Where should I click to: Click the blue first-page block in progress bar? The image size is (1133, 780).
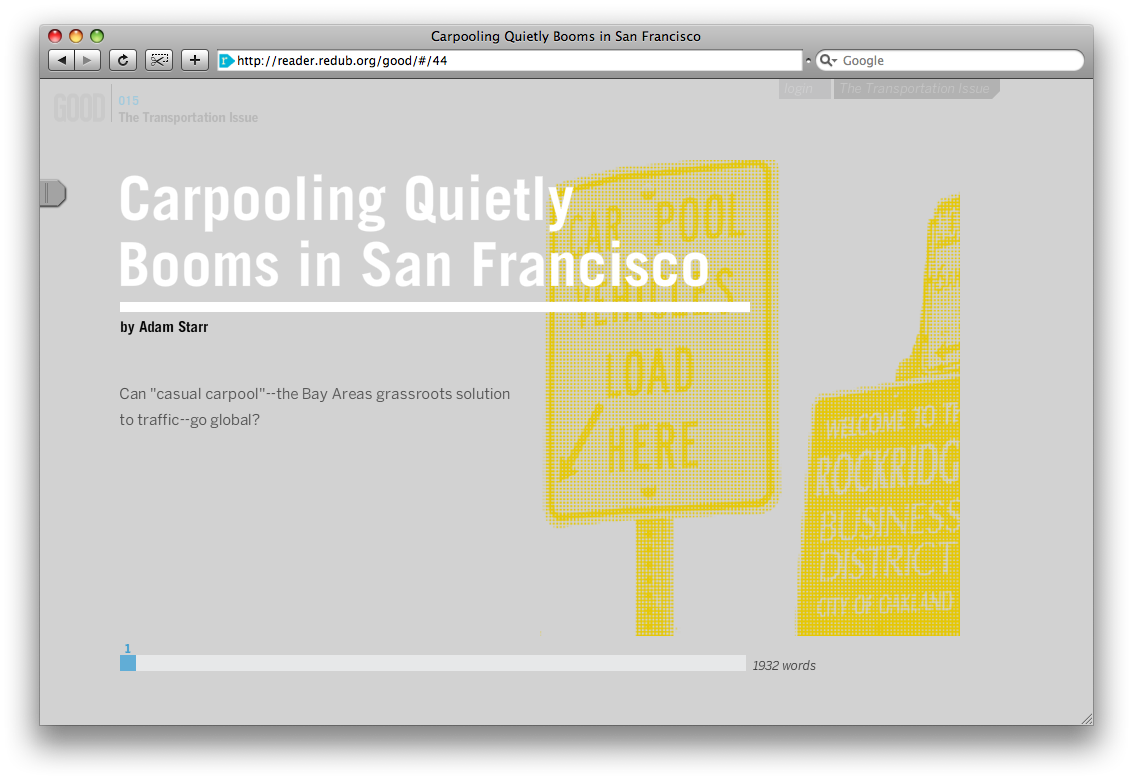pos(128,663)
